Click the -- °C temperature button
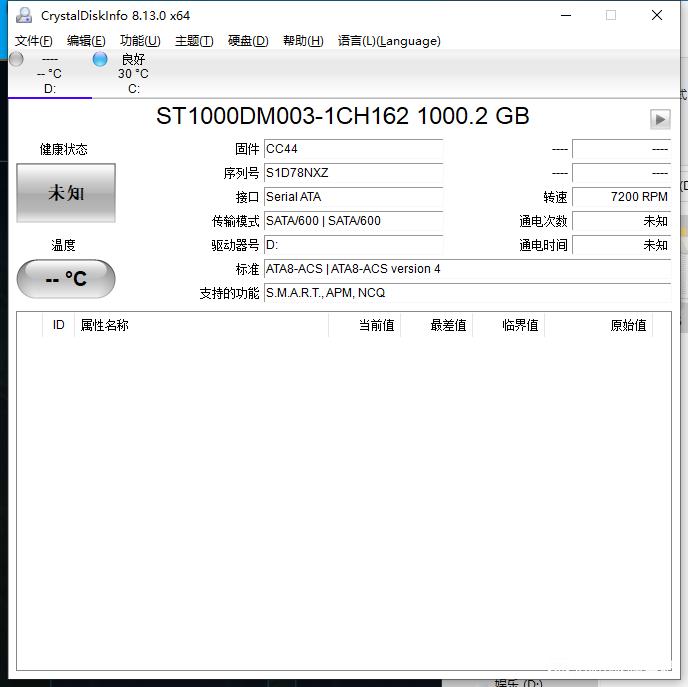The image size is (688, 687). (66, 279)
